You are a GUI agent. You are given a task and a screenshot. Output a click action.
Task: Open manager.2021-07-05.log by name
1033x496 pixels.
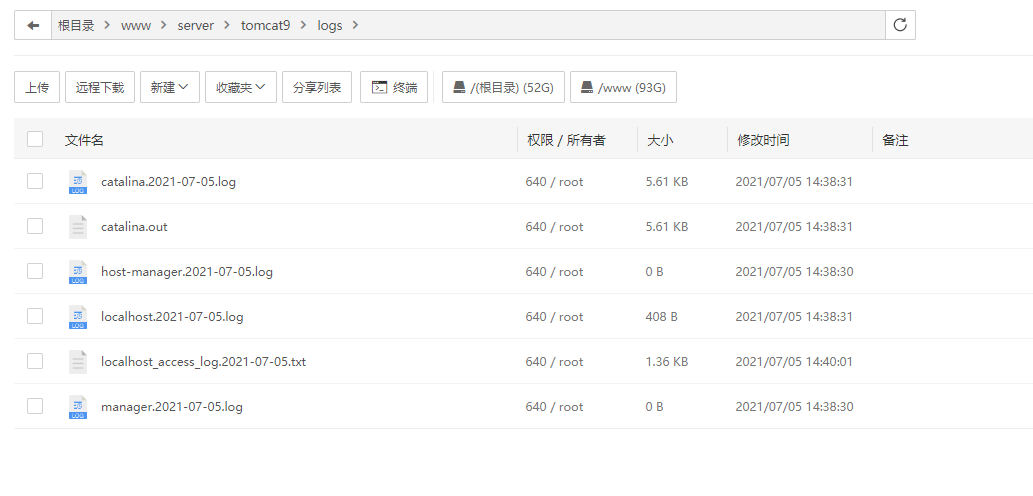coord(171,406)
